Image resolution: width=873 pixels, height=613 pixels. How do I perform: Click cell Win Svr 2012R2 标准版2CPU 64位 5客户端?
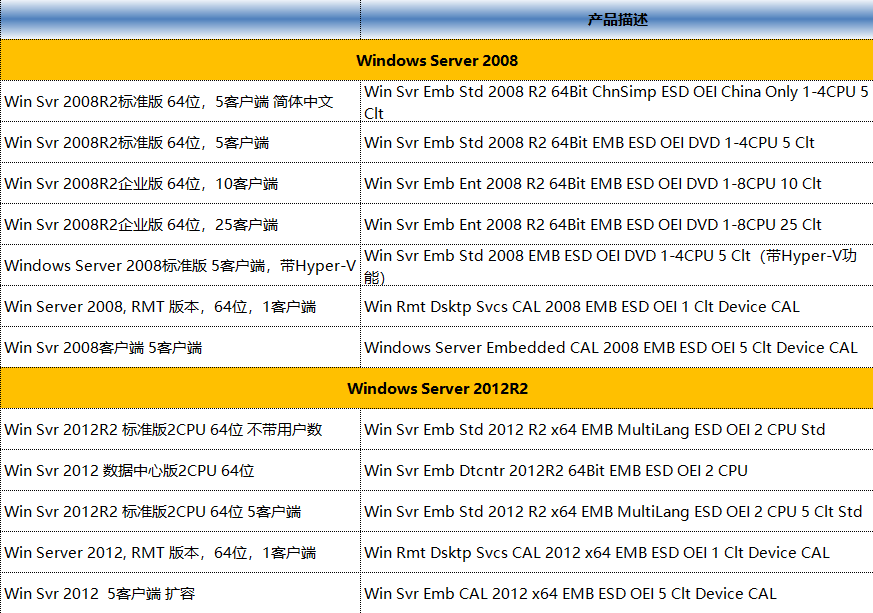(x=180, y=511)
